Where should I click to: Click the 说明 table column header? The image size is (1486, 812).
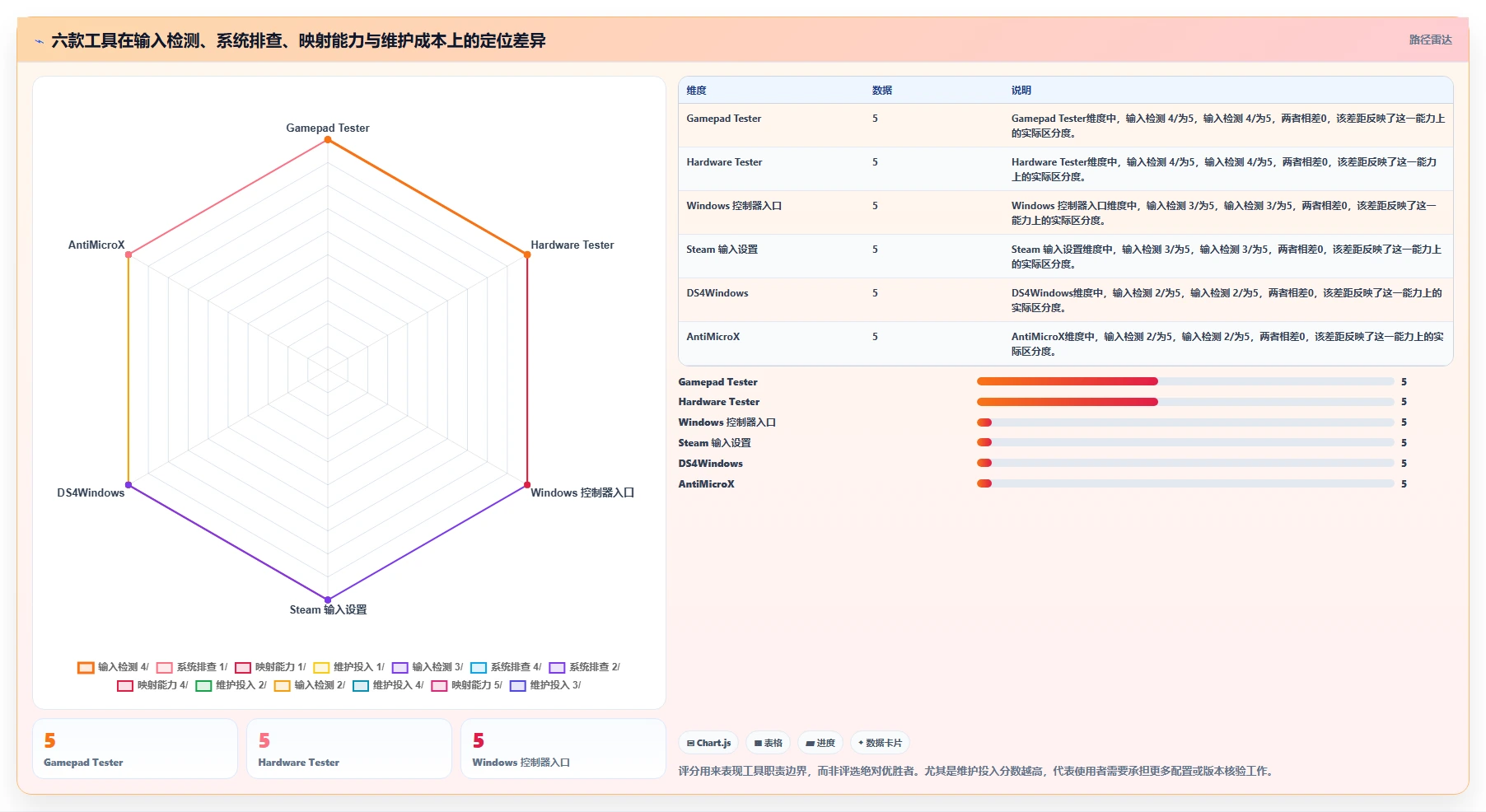[x=1021, y=91]
